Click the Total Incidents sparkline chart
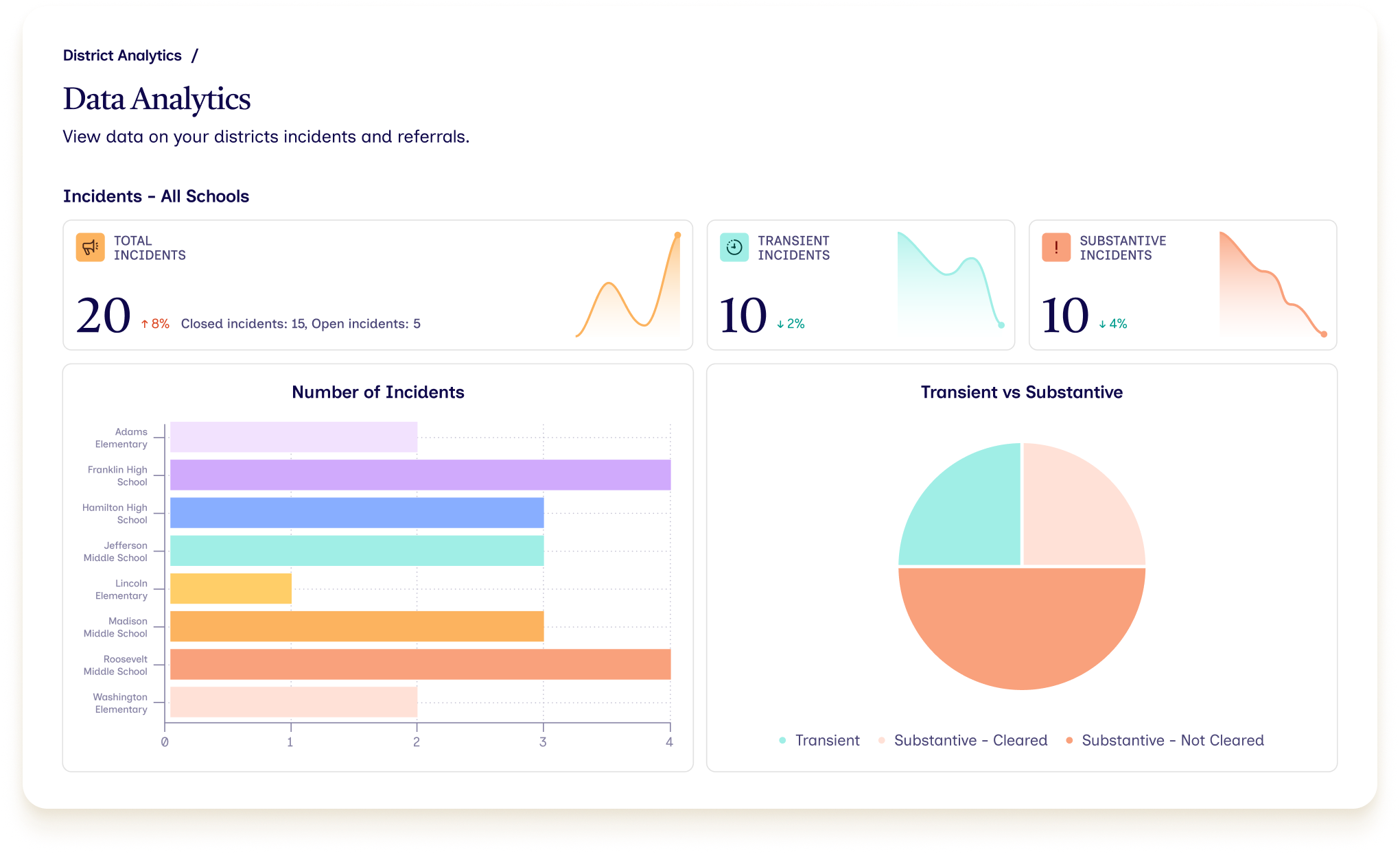Screen dimensions: 1400x854 click(x=628, y=285)
